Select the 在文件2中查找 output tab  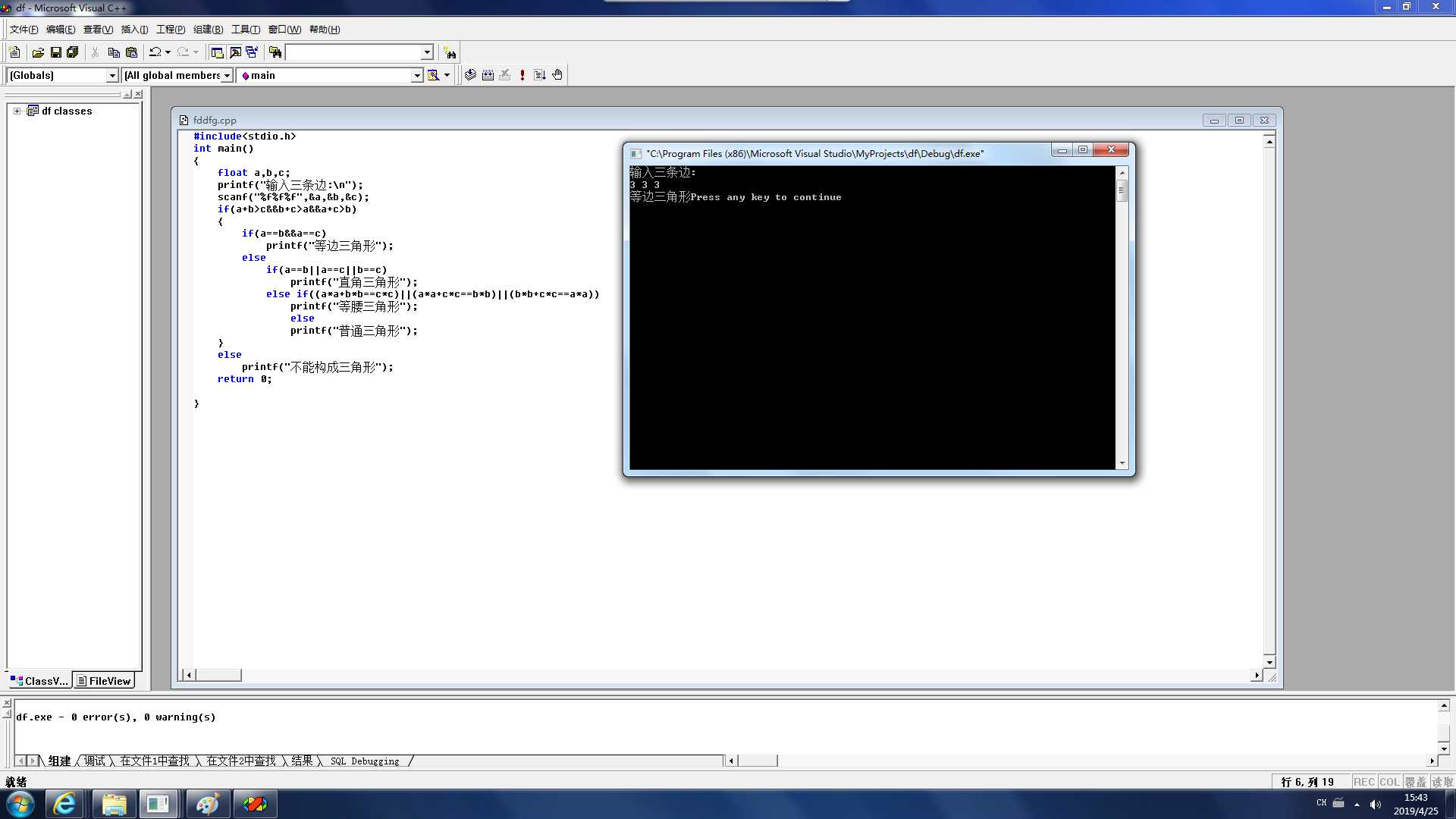coord(241,761)
